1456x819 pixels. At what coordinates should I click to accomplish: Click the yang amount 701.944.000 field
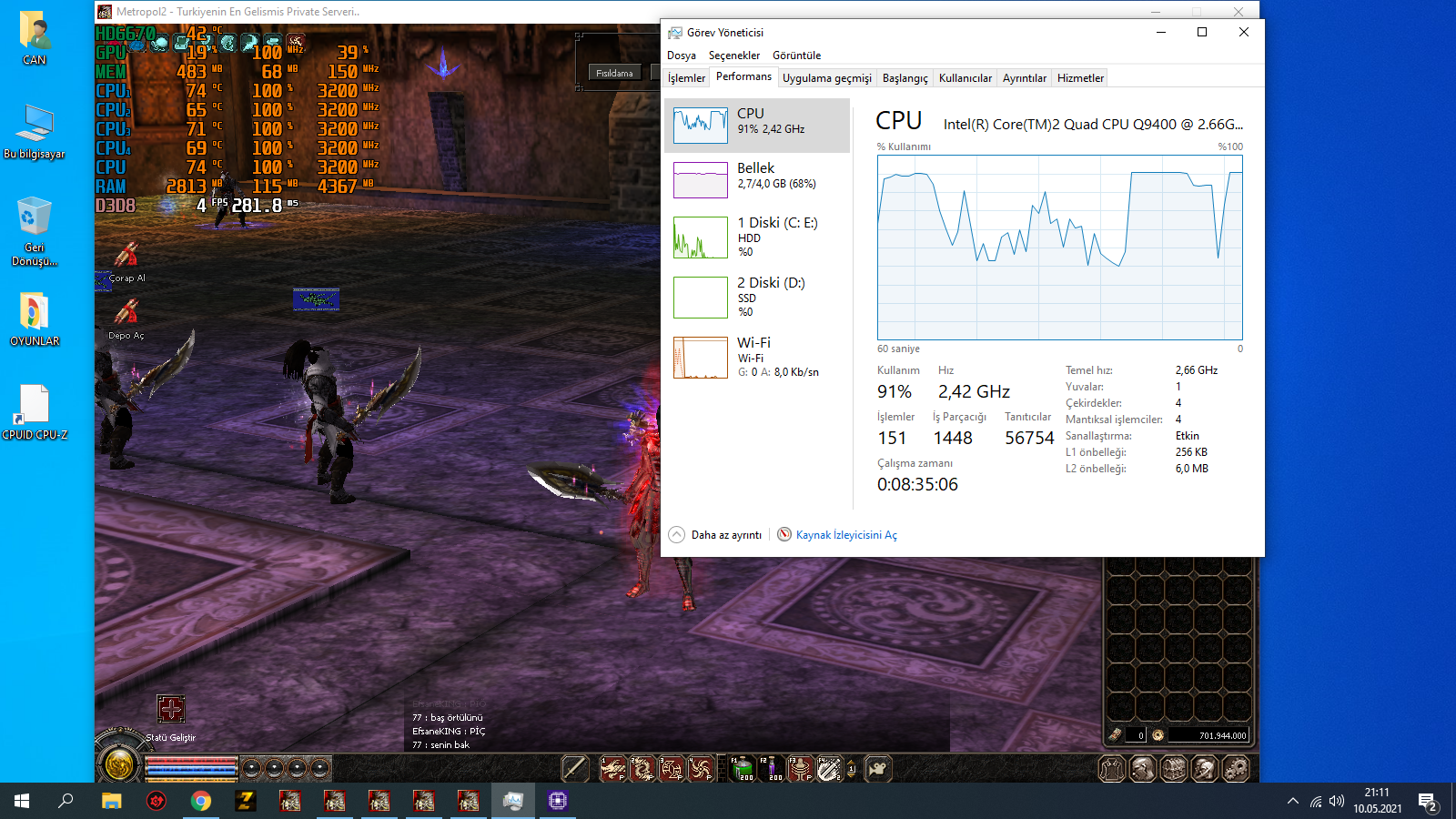(x=1208, y=735)
